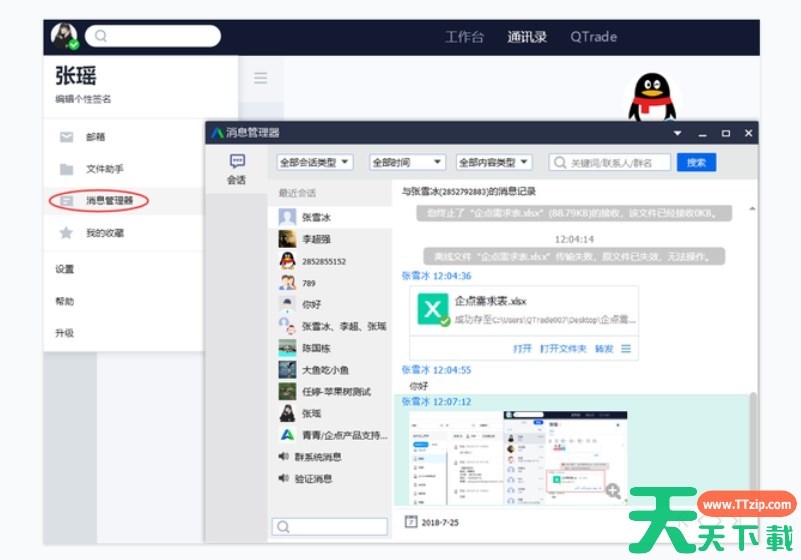Click magnifier zoom icon on image
801x560 pixels.
[x=613, y=491]
